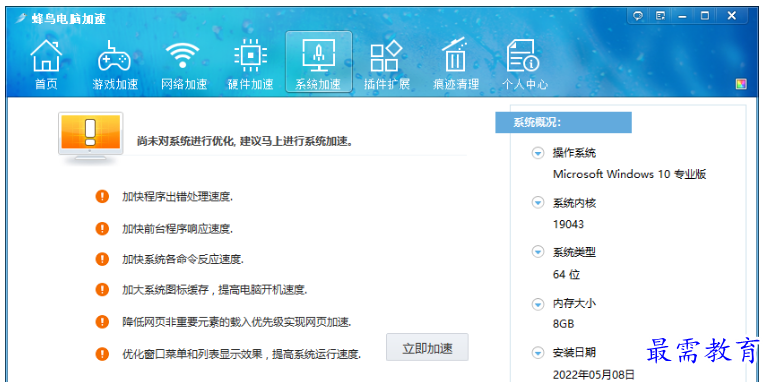768x382 pixels.
Task: Select text 优化窗口菜单和列表显示效果
Action: tap(194, 354)
